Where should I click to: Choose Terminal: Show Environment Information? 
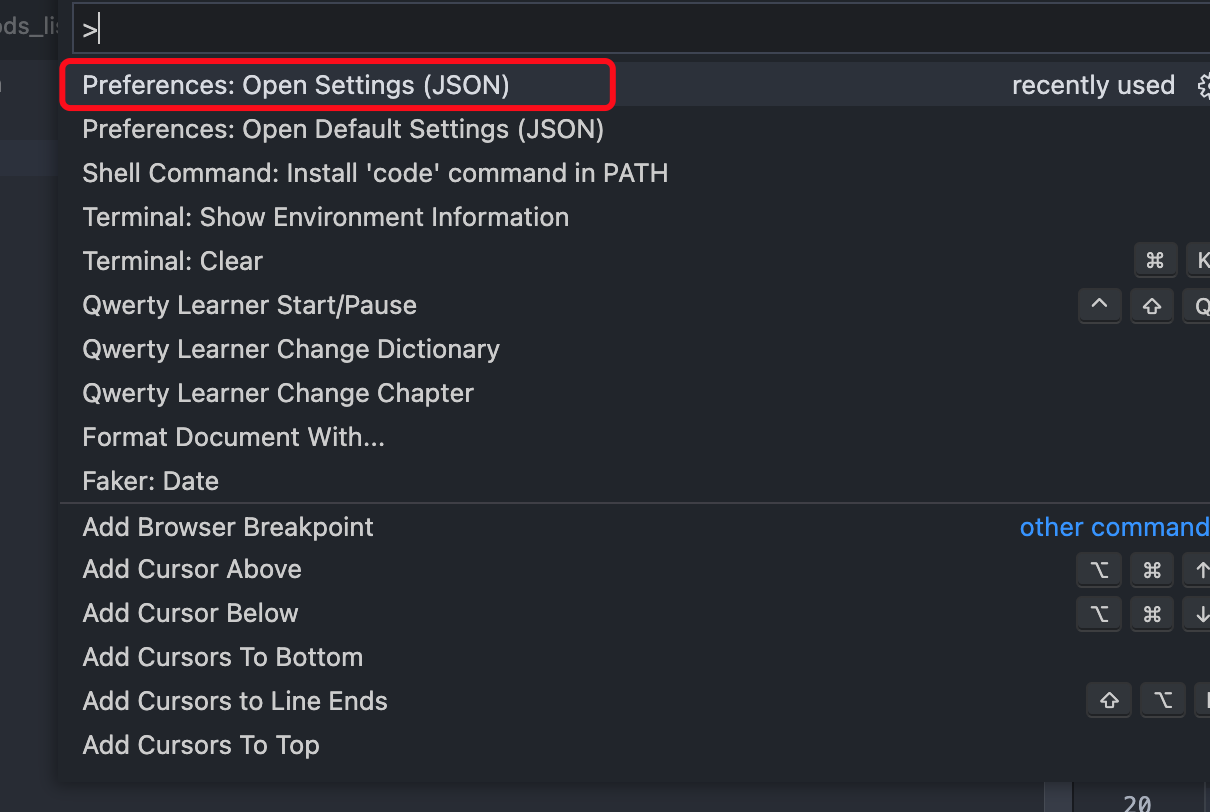tap(635, 217)
